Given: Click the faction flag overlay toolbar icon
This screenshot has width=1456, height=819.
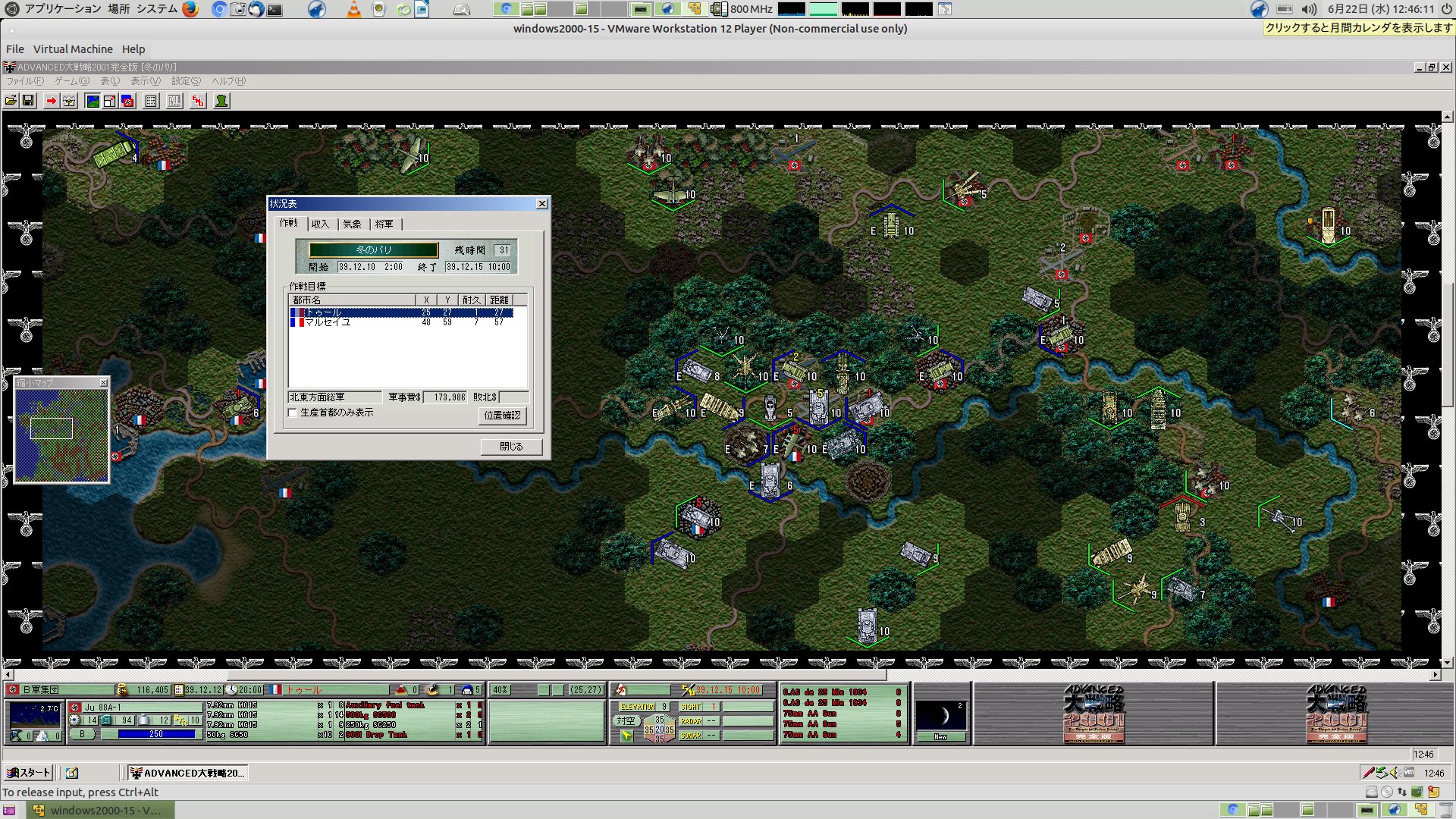Looking at the screenshot, I should click(128, 101).
